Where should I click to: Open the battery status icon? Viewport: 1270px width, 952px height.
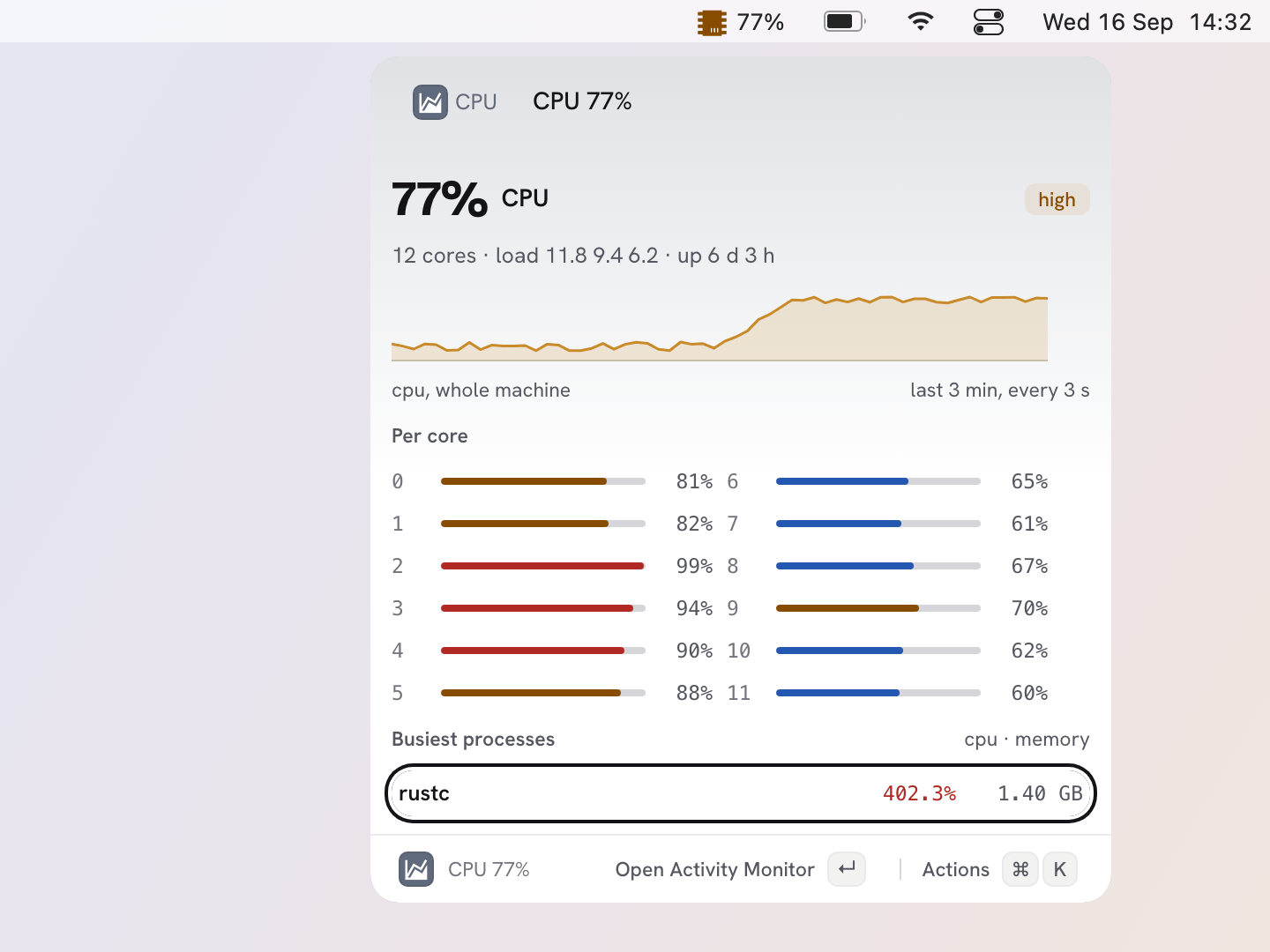point(845,21)
